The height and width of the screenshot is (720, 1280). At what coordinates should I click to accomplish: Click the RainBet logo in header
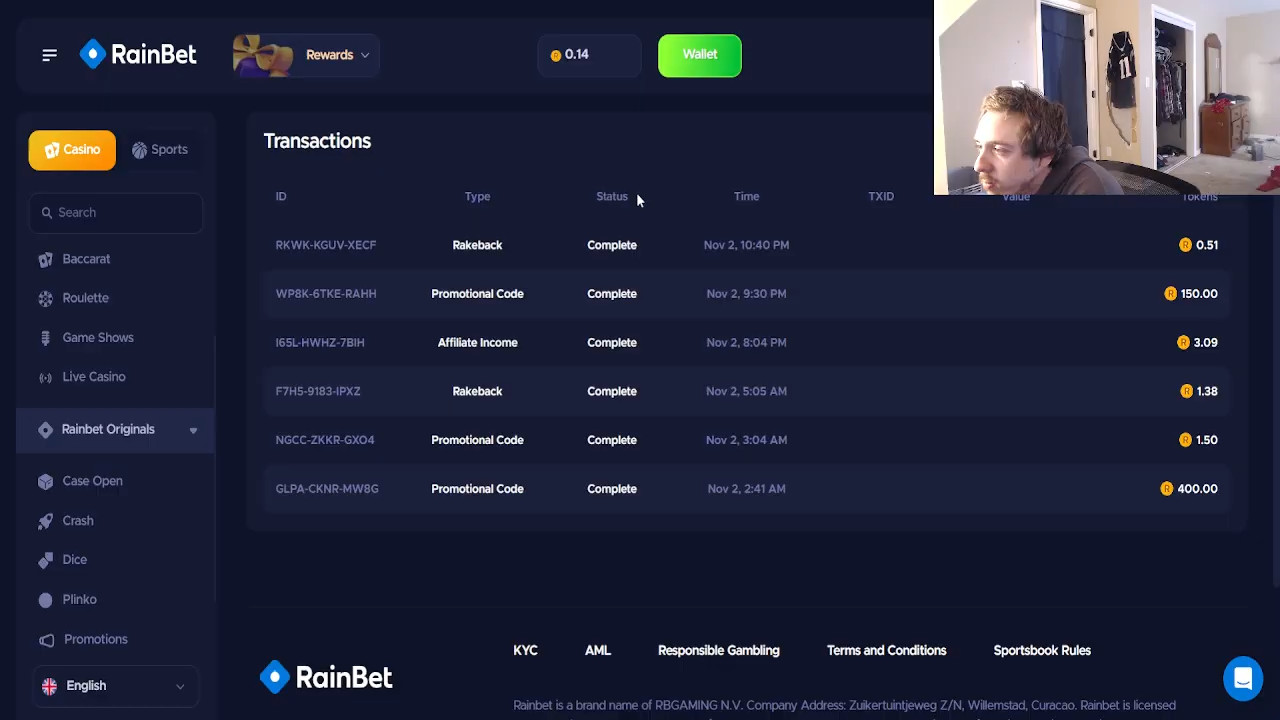(138, 54)
